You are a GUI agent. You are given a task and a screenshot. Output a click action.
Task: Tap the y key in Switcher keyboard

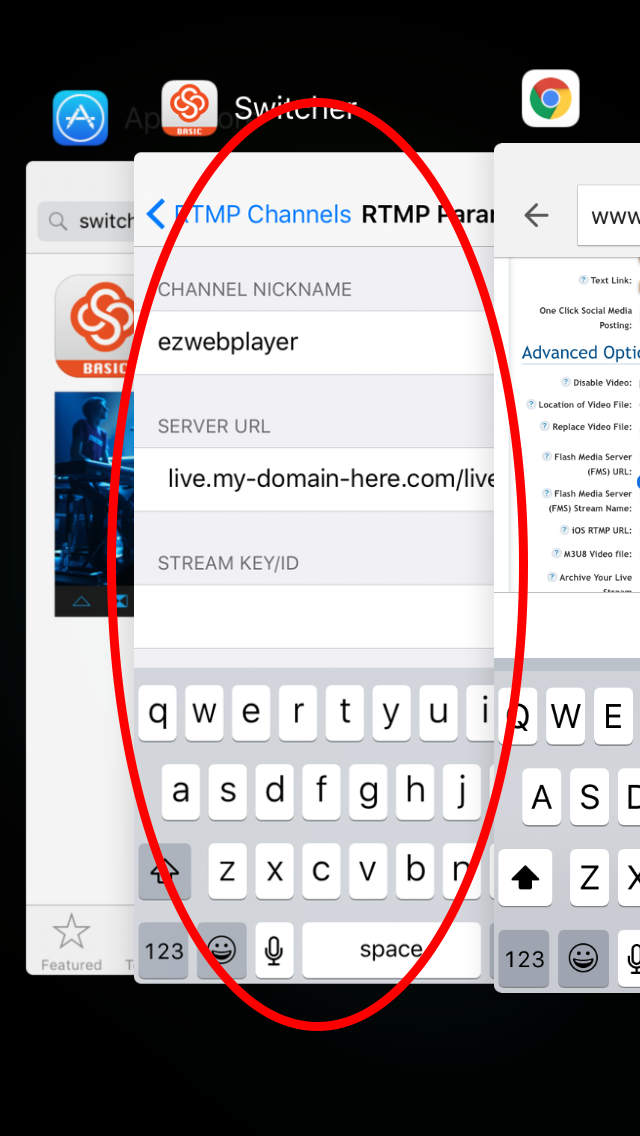(391, 714)
